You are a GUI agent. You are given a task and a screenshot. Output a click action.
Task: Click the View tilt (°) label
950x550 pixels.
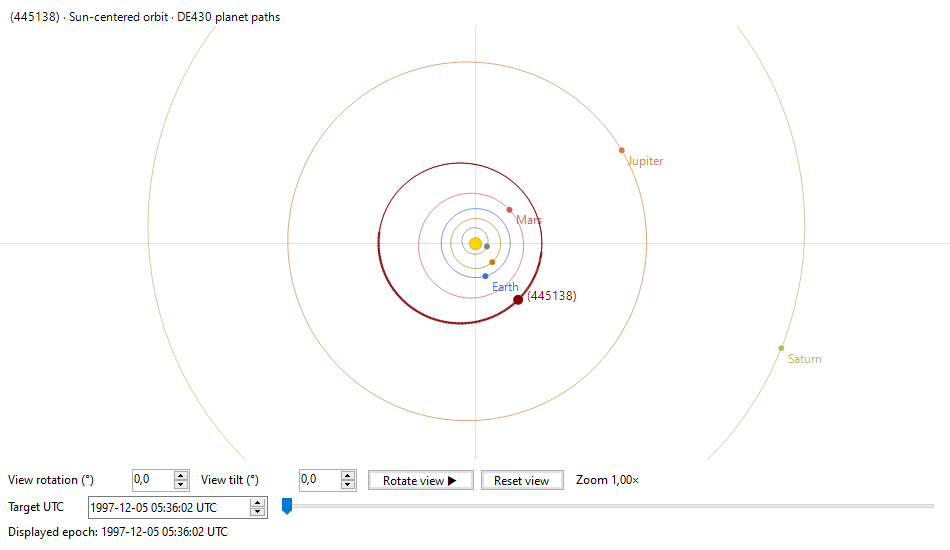230,480
